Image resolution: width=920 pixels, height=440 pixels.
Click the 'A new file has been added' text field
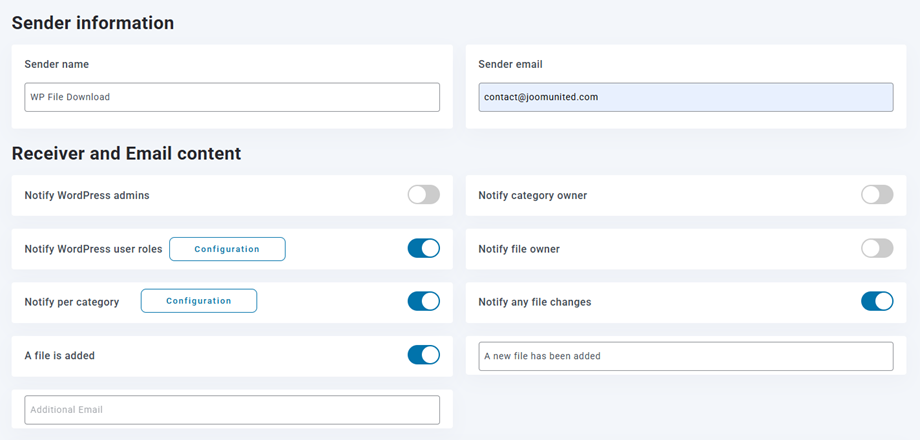(685, 356)
